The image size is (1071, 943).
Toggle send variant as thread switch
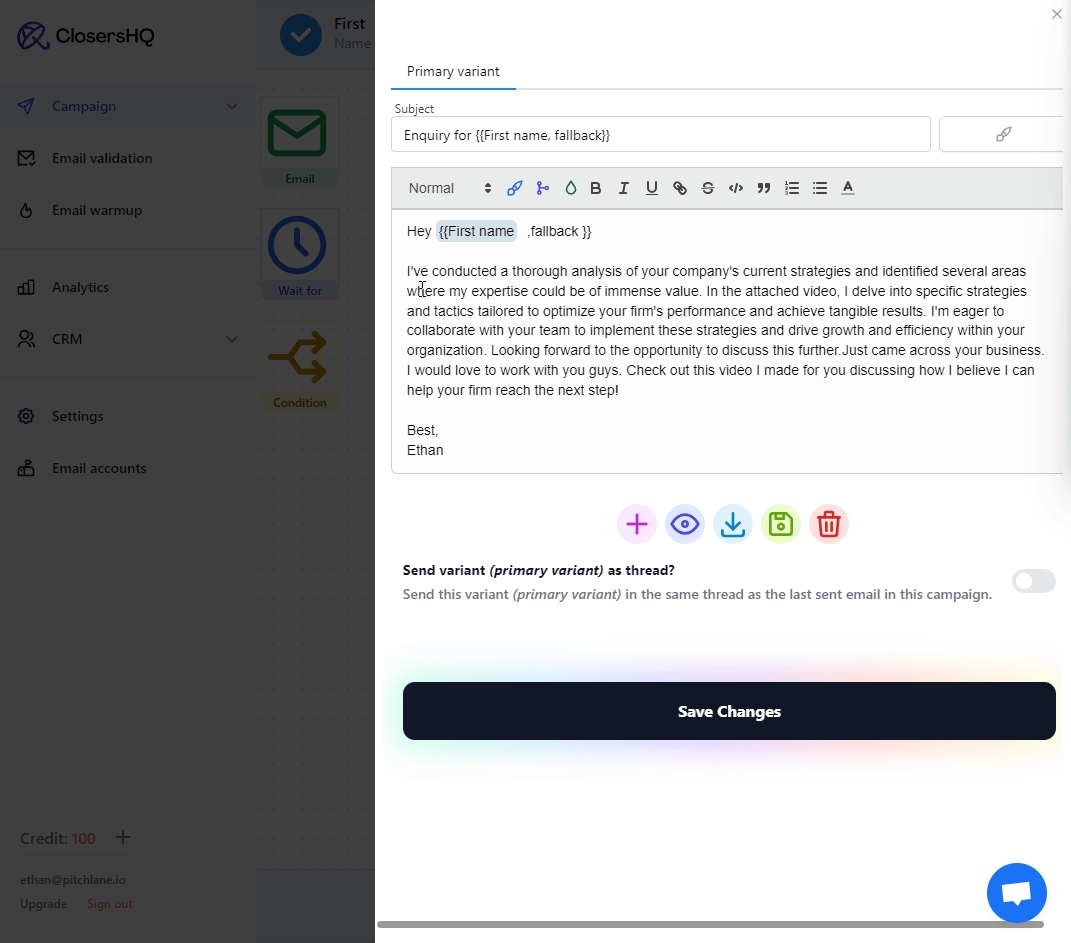[1033, 581]
